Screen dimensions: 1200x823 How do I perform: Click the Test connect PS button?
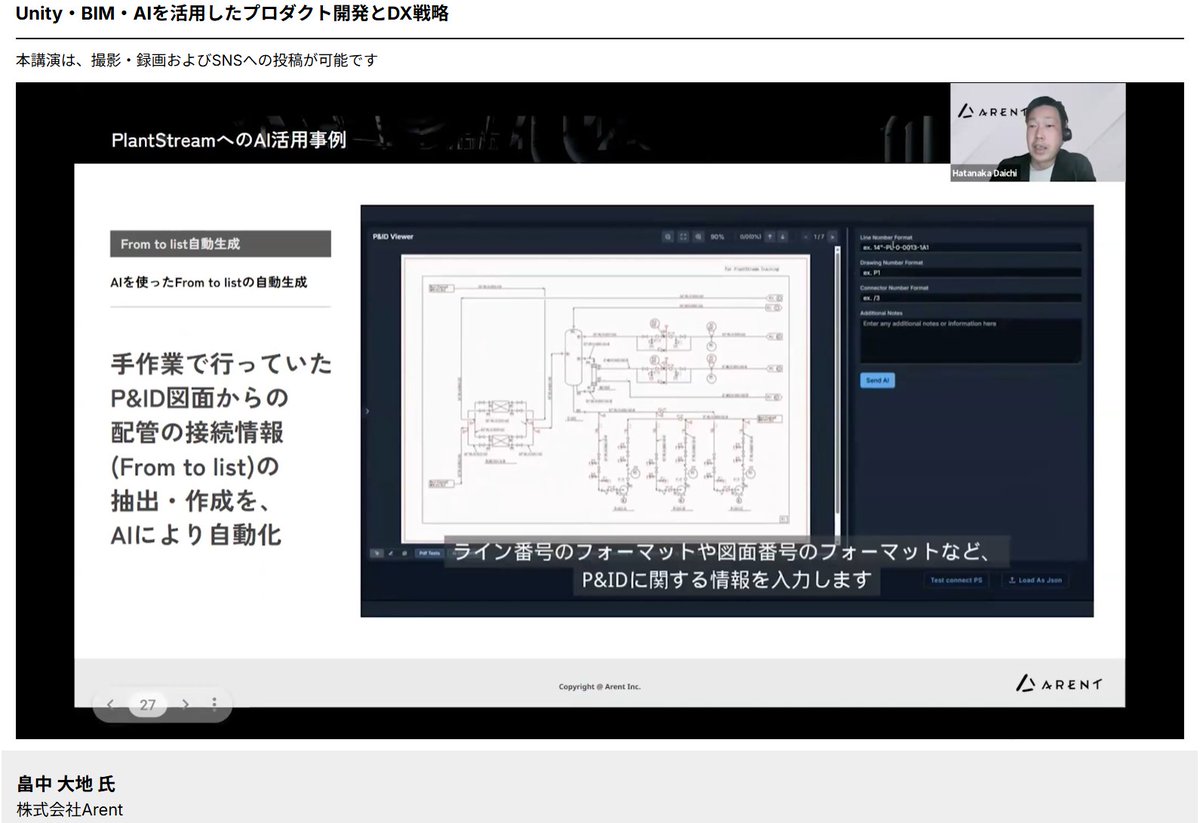tap(956, 580)
